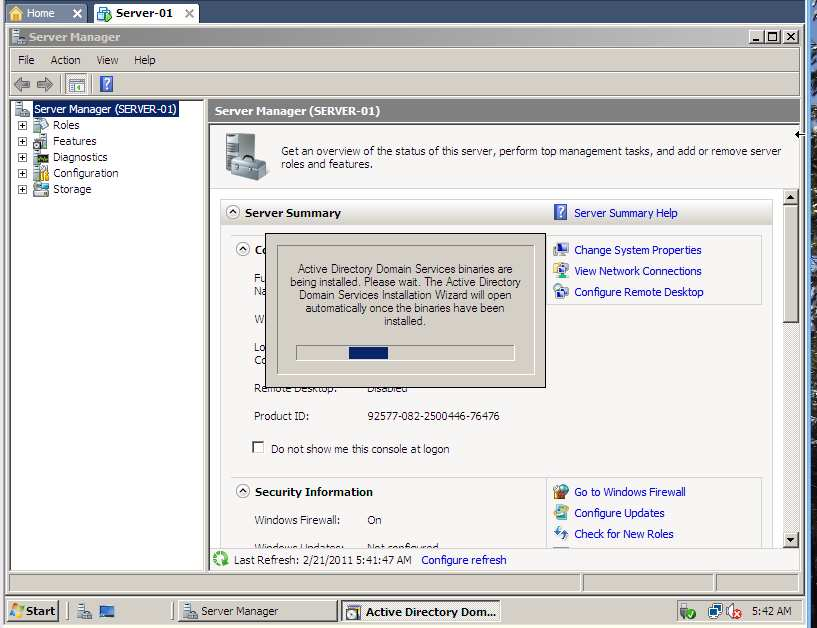Click the Forward arrow toolbar icon
The height and width of the screenshot is (628, 817).
[45, 84]
